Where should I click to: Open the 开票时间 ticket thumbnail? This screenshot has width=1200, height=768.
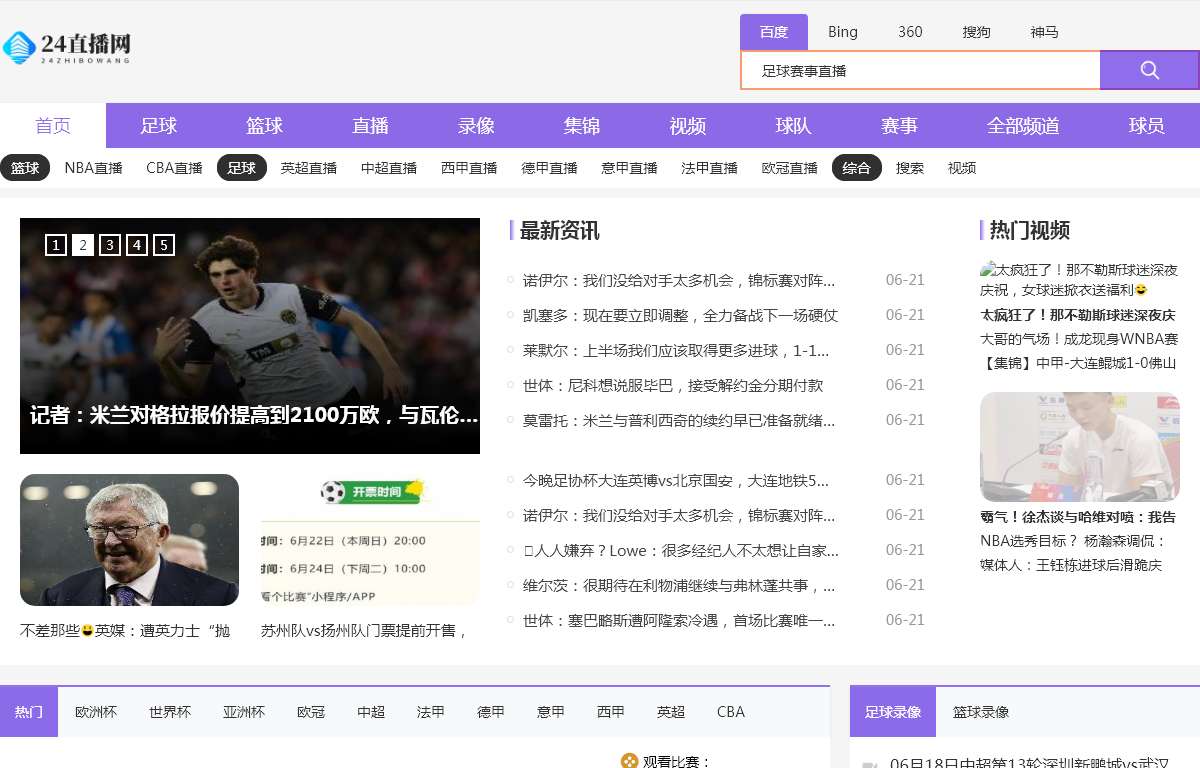[370, 540]
